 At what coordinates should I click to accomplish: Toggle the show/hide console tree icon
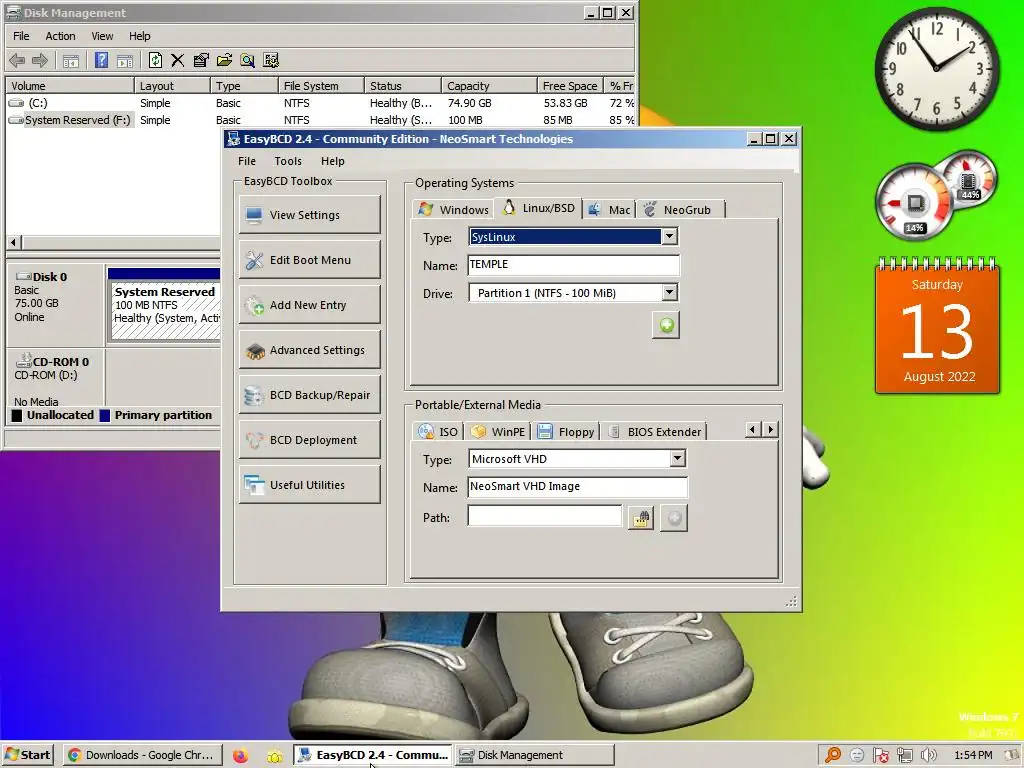71,61
